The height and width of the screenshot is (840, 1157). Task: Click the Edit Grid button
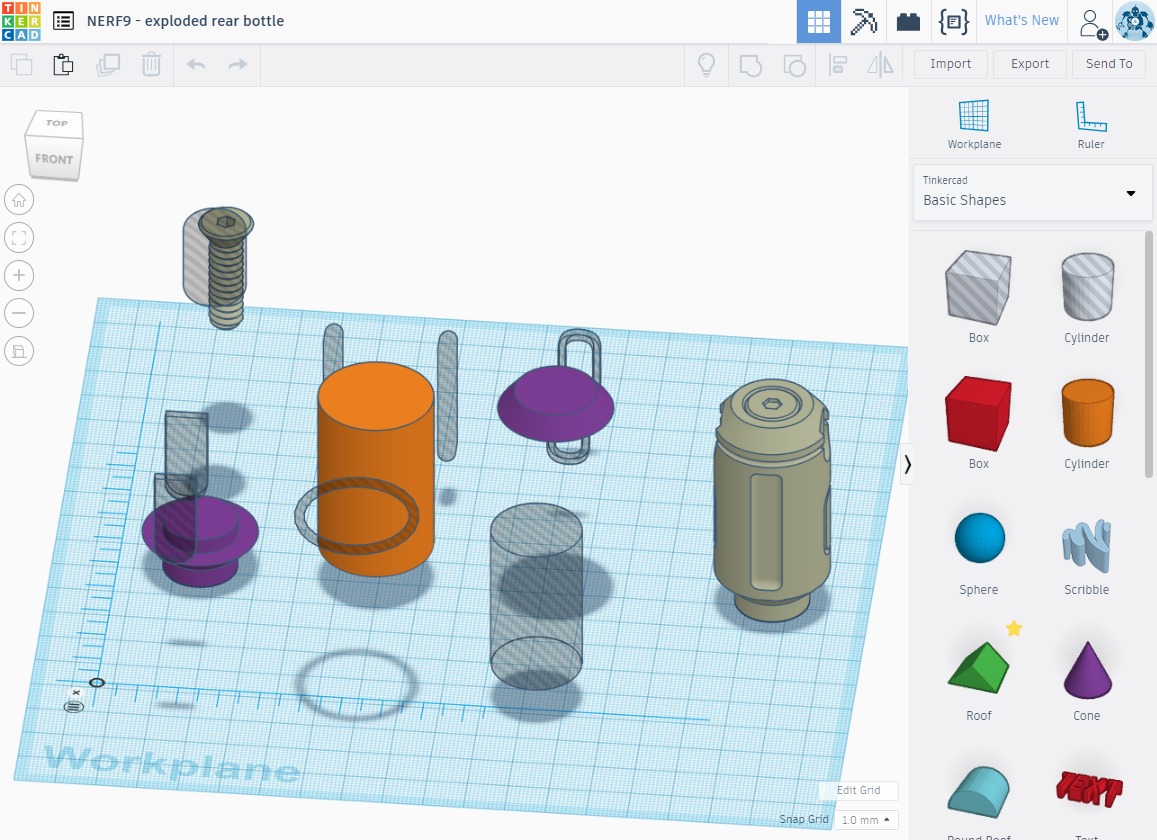pos(858,791)
